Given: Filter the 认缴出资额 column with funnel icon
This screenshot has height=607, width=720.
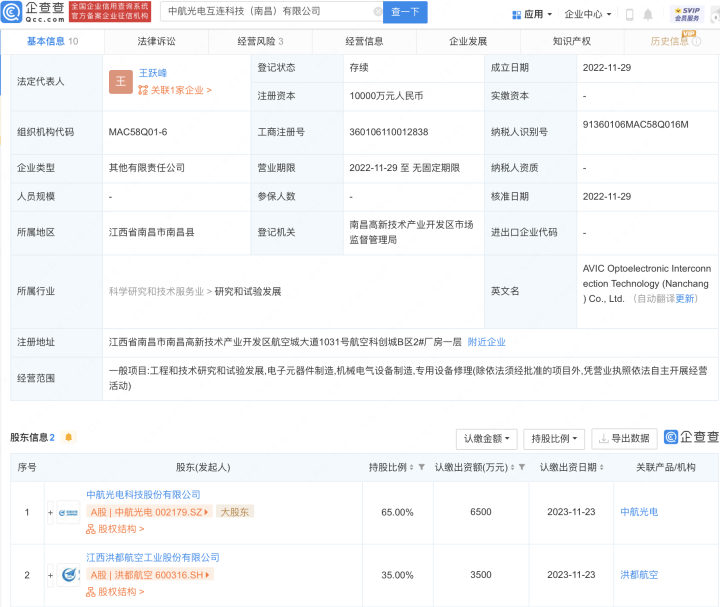Looking at the screenshot, I should pos(522,467).
